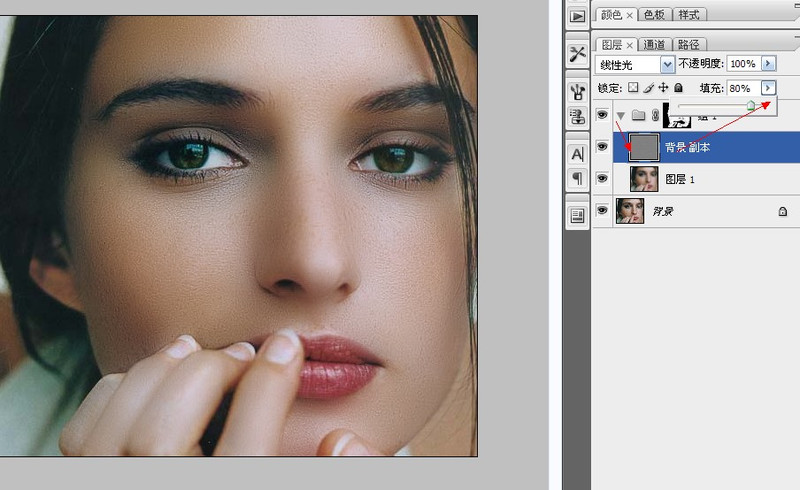Switch to the 色板 tab
Screen dimensions: 800x490
coord(654,15)
